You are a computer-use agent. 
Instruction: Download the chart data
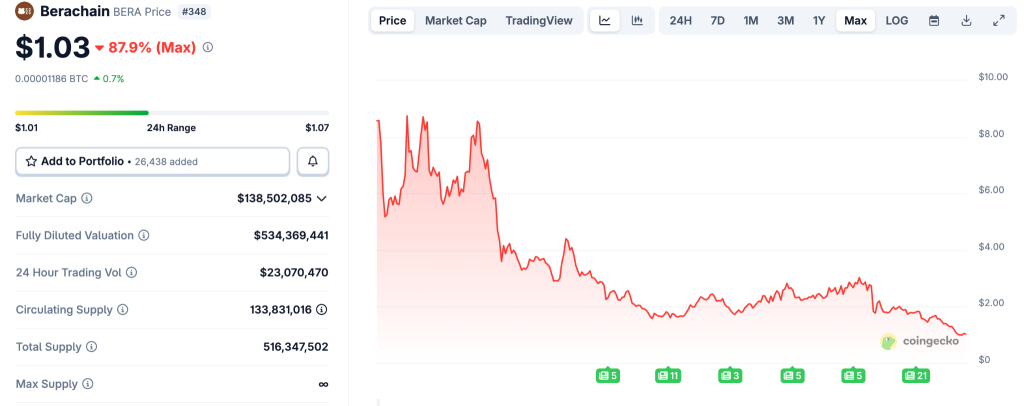(x=966, y=20)
